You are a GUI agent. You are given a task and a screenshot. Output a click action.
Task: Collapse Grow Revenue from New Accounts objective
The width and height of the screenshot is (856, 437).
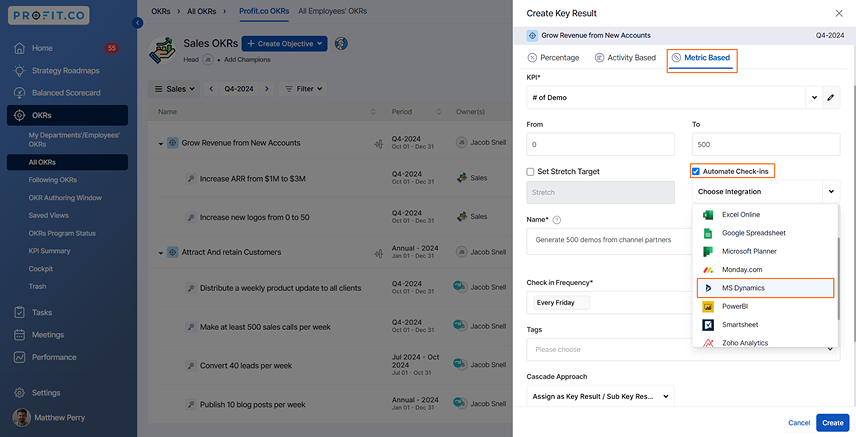pos(160,144)
